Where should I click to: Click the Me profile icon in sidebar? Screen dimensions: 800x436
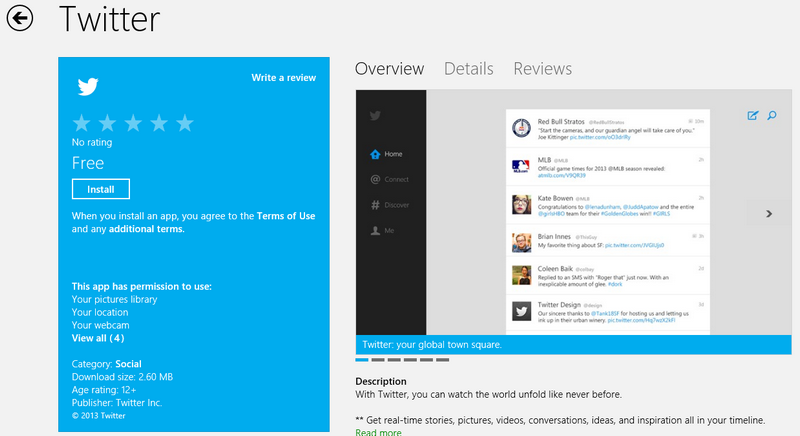point(376,230)
